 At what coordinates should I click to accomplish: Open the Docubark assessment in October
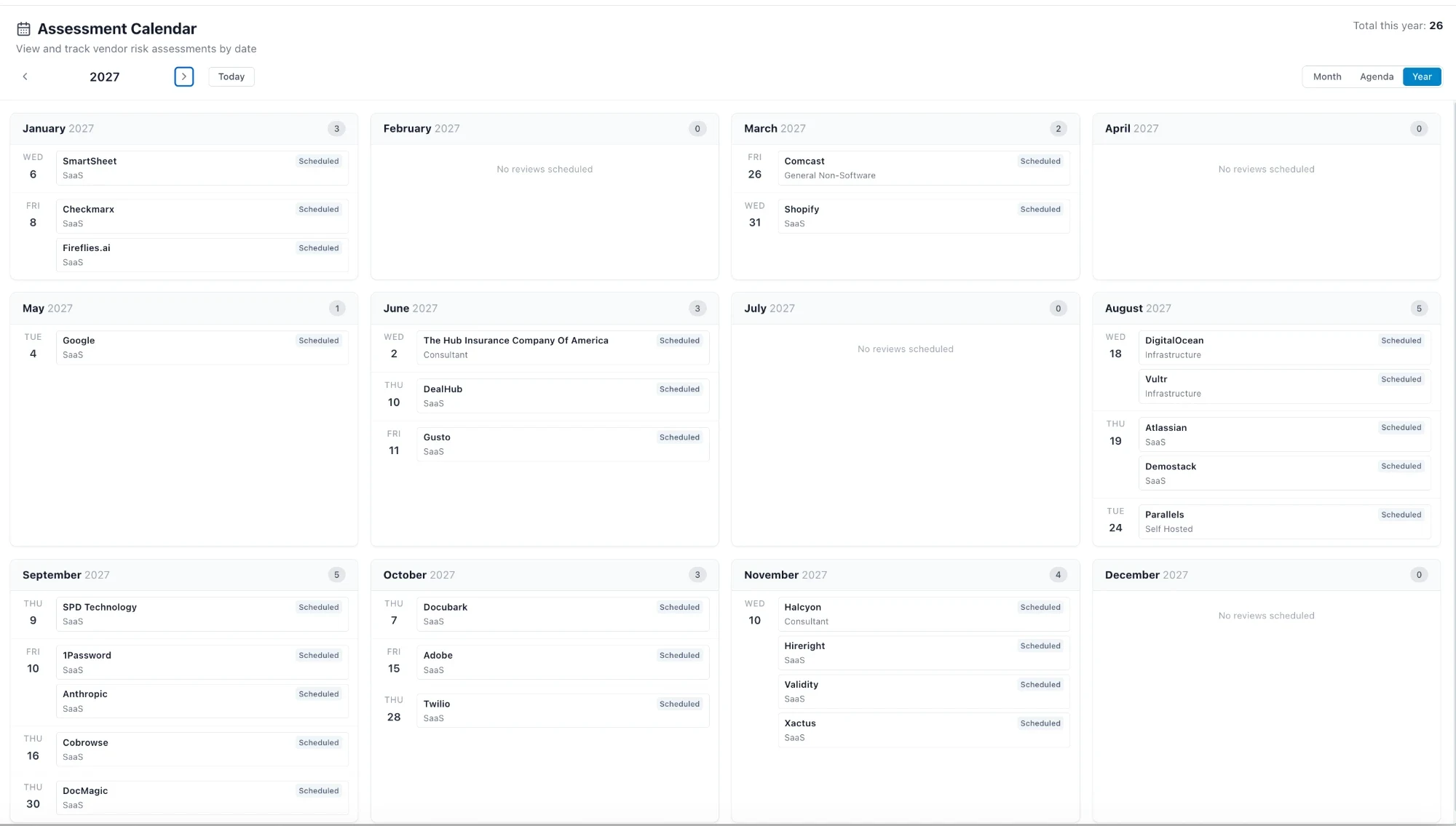click(x=563, y=613)
